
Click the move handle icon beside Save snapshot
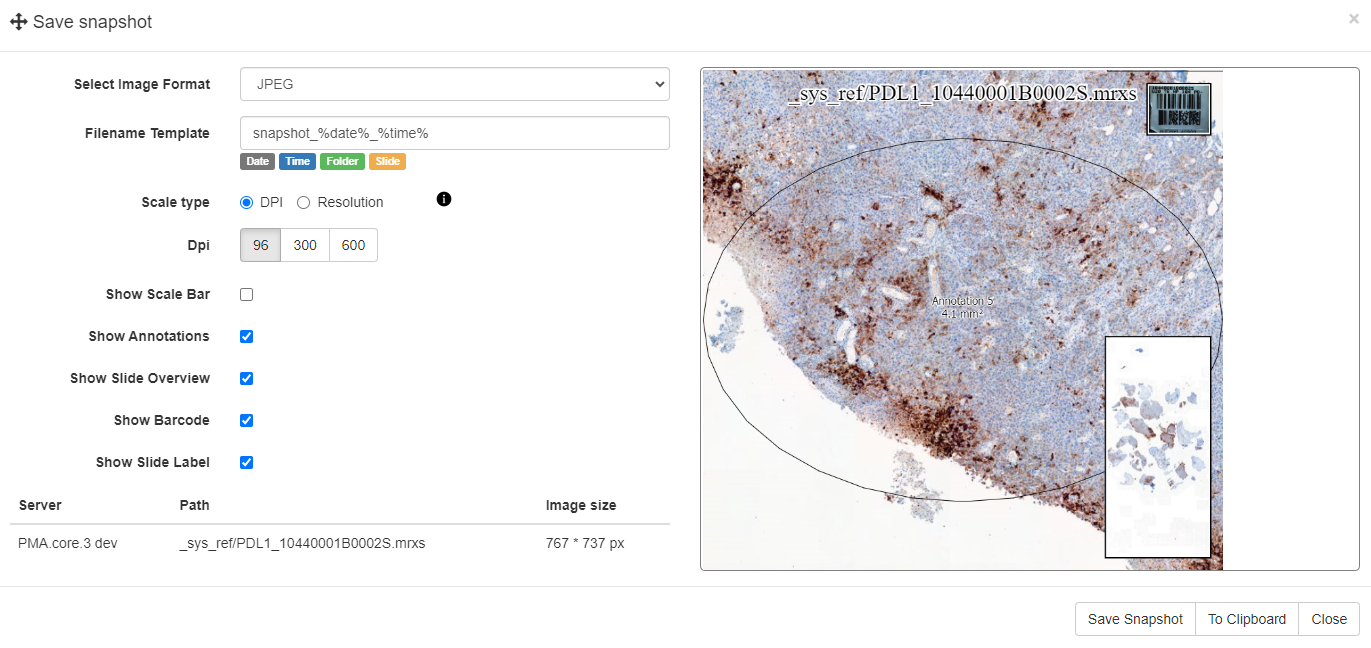pos(18,22)
